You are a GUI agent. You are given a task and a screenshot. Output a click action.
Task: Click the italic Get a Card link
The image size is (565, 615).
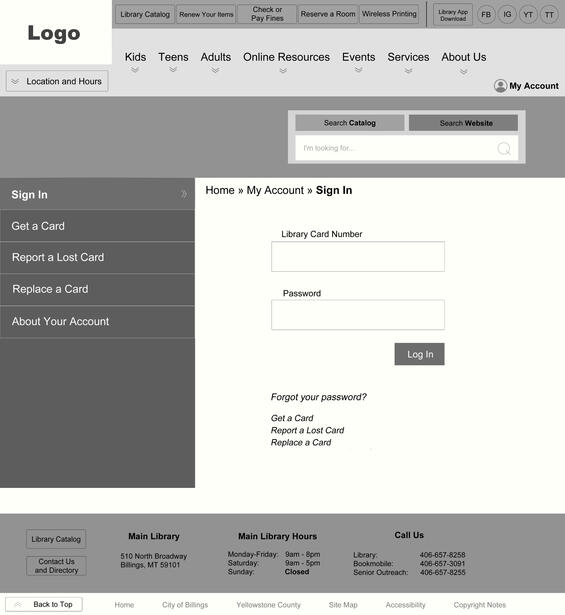click(292, 418)
